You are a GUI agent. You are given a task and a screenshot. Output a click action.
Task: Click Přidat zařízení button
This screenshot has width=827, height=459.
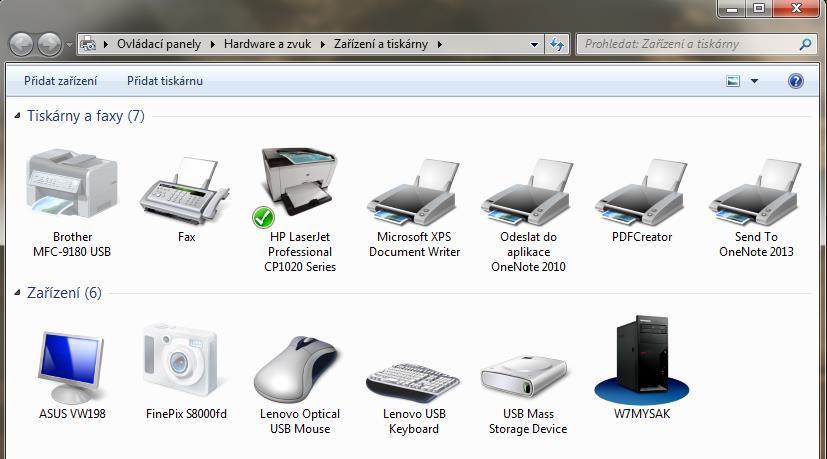(x=61, y=81)
